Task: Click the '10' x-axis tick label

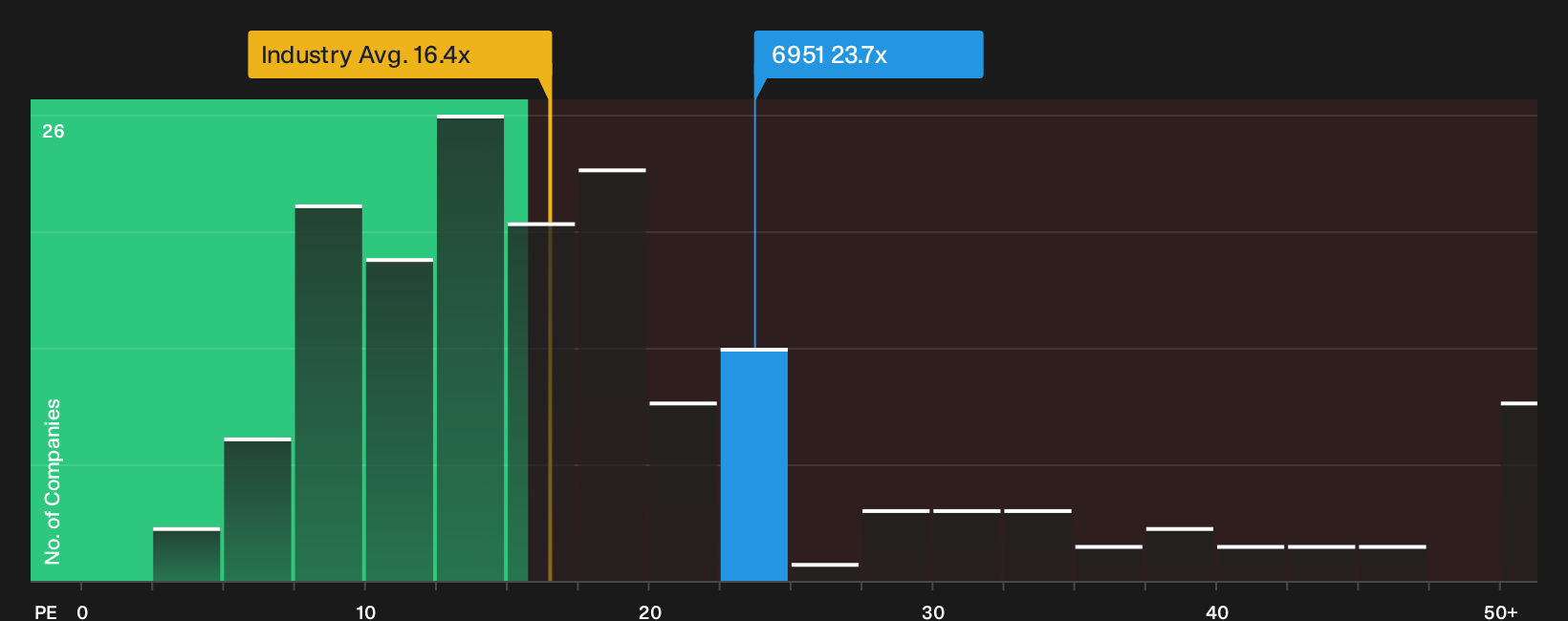Action: click(x=366, y=612)
